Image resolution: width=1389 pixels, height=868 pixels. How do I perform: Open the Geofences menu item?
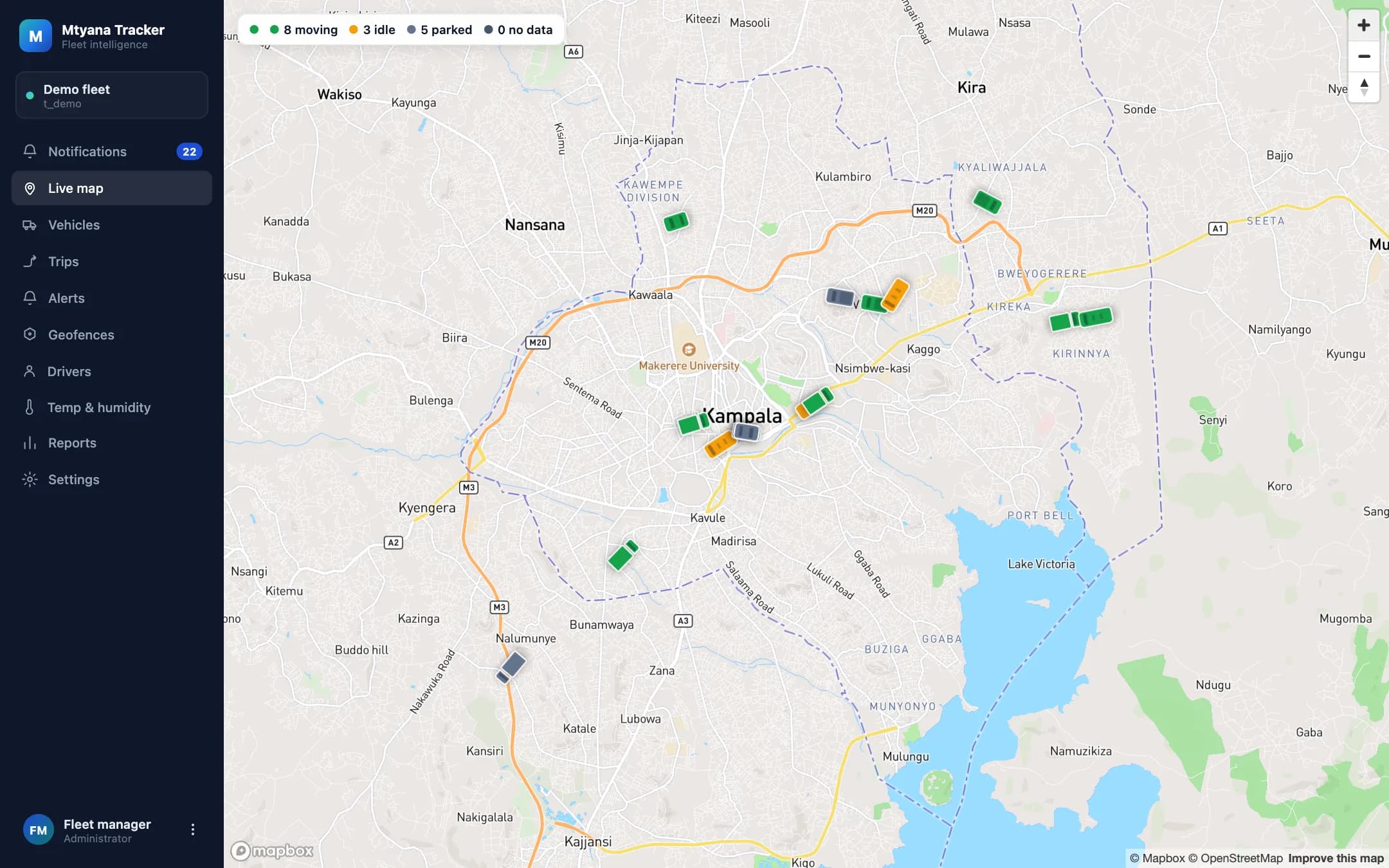point(112,335)
